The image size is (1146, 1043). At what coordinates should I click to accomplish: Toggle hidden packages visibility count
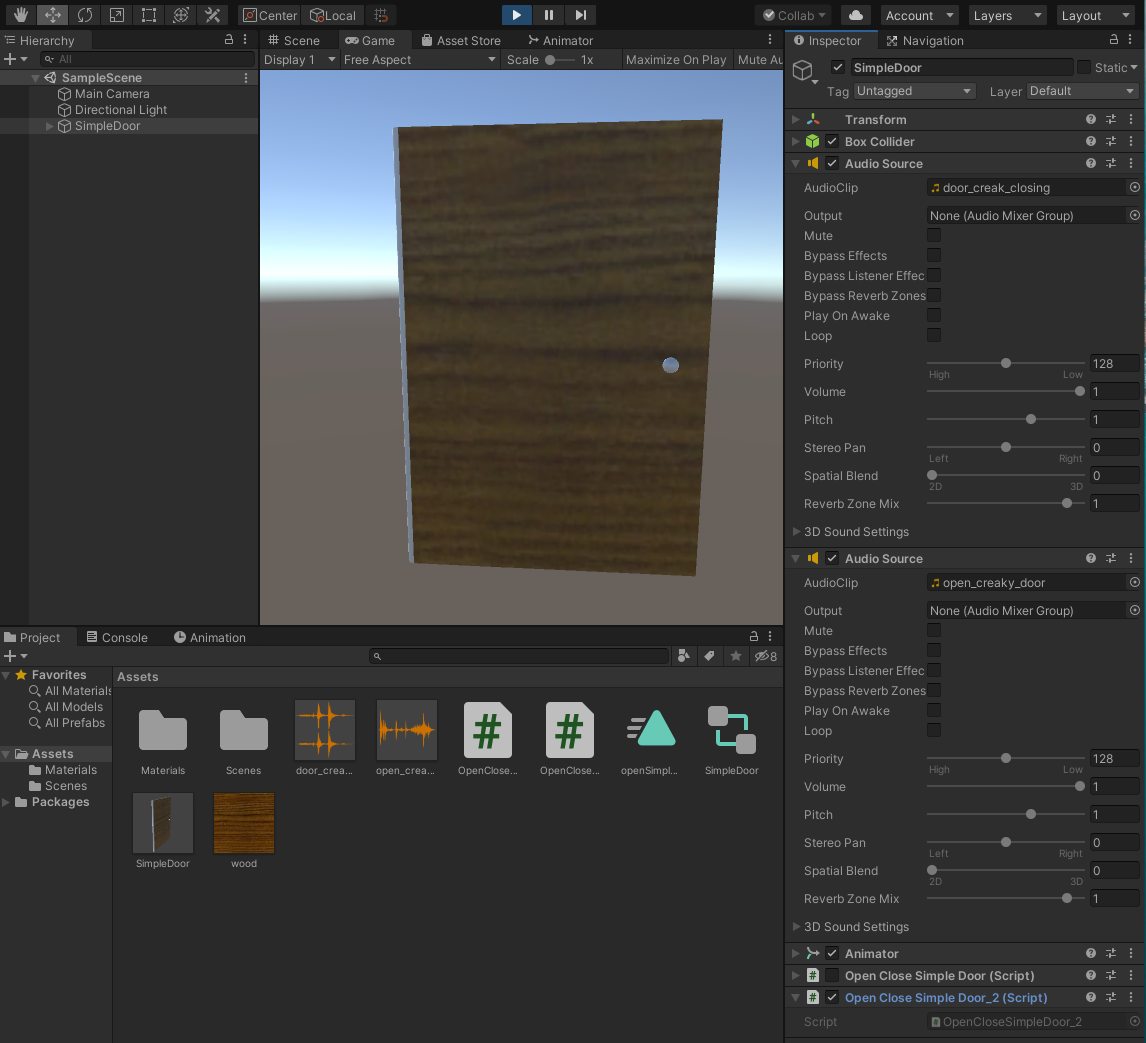[x=766, y=656]
